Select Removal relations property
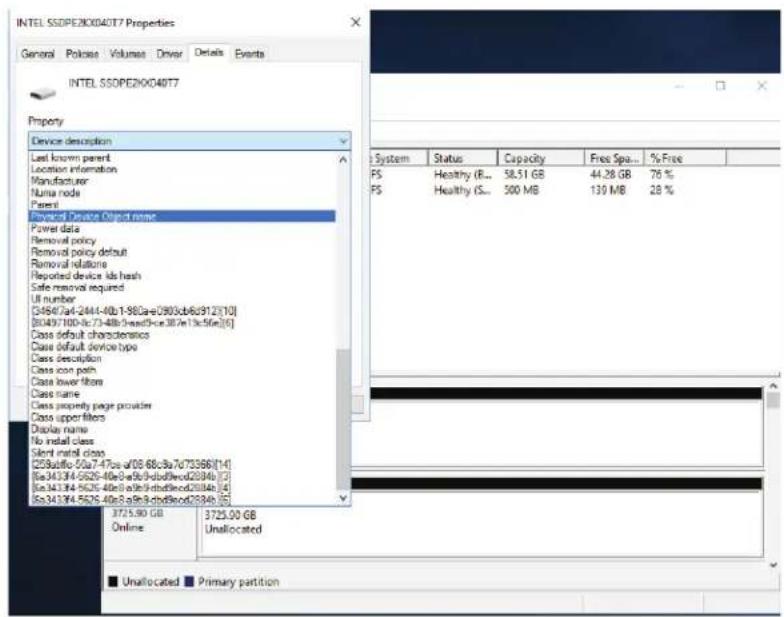784x617 pixels. (x=182, y=264)
